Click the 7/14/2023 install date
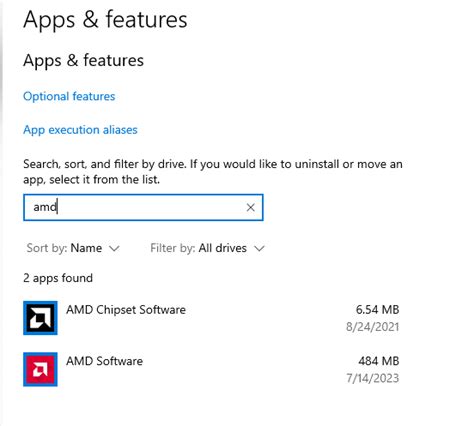474x426 pixels. tap(373, 378)
